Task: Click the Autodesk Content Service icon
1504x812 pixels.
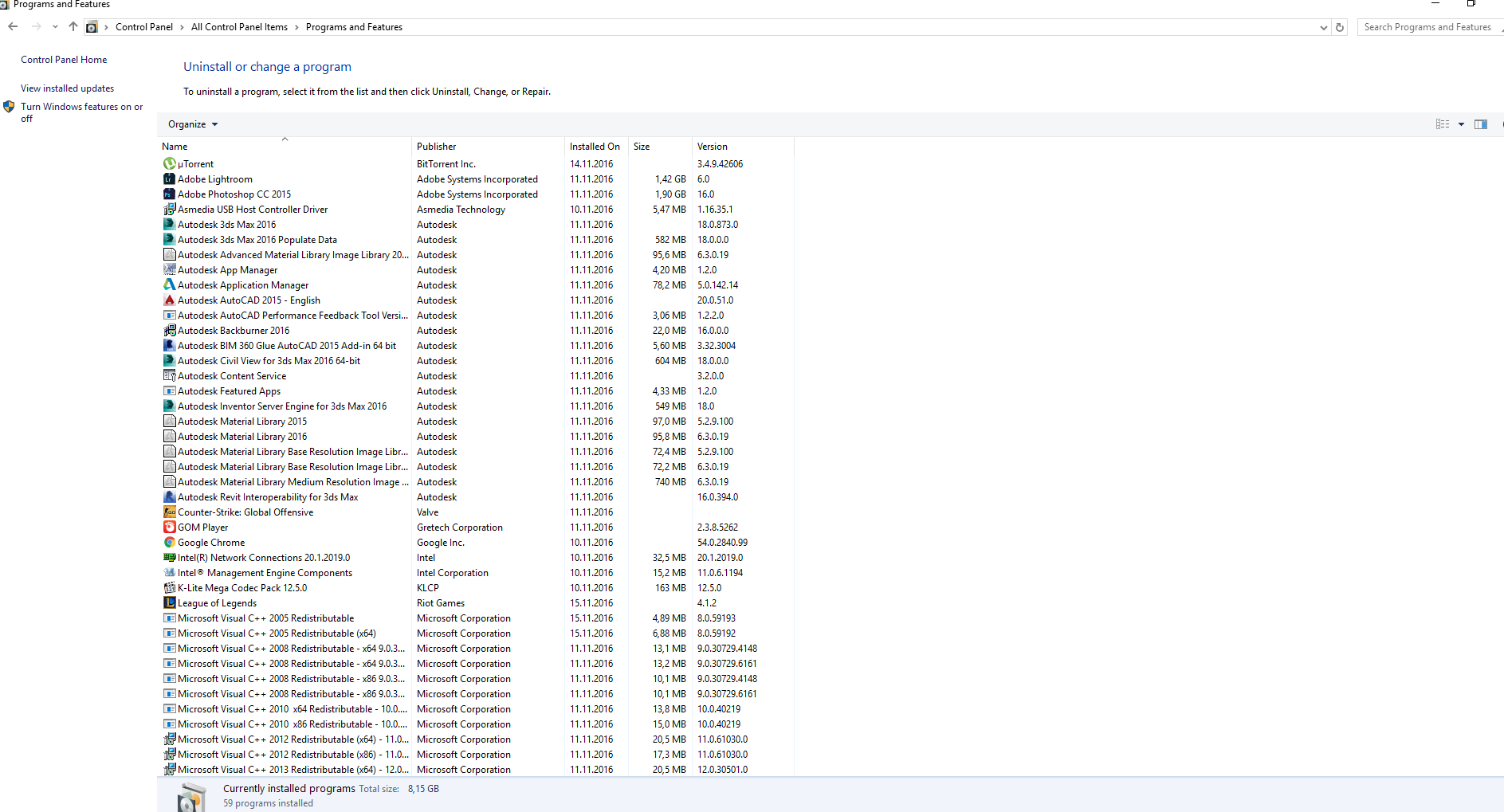Action: point(169,376)
